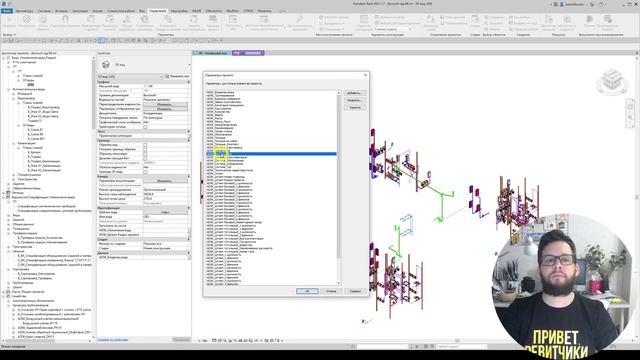Click the Phases ribbon icon
Image resolution: width=640 pixels, height=360 pixels.
[x=475, y=19]
